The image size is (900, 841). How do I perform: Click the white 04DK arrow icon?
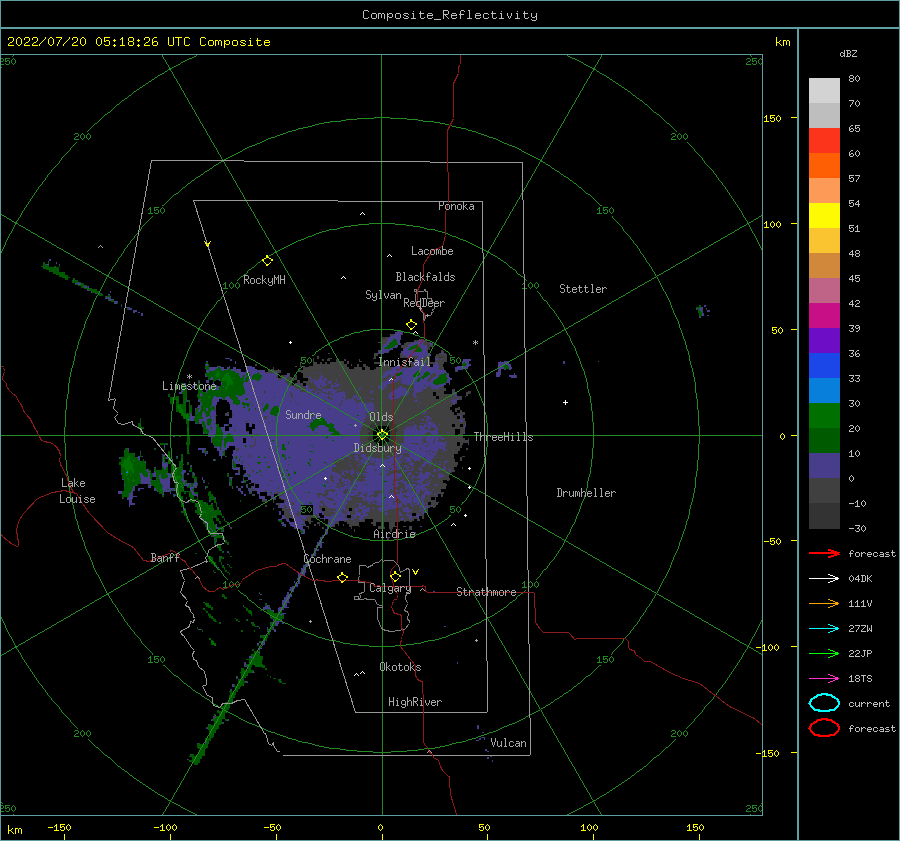point(824,579)
